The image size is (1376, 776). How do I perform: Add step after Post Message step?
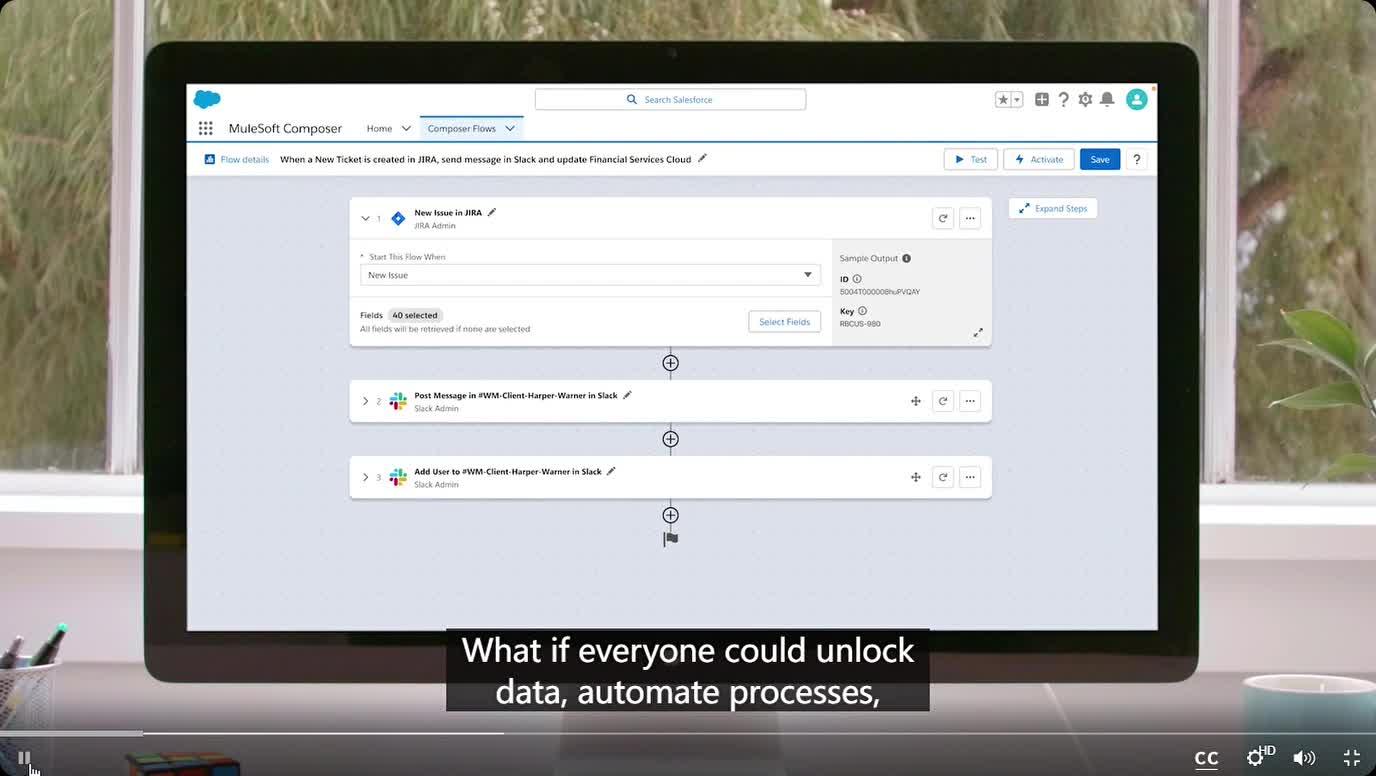tap(671, 439)
